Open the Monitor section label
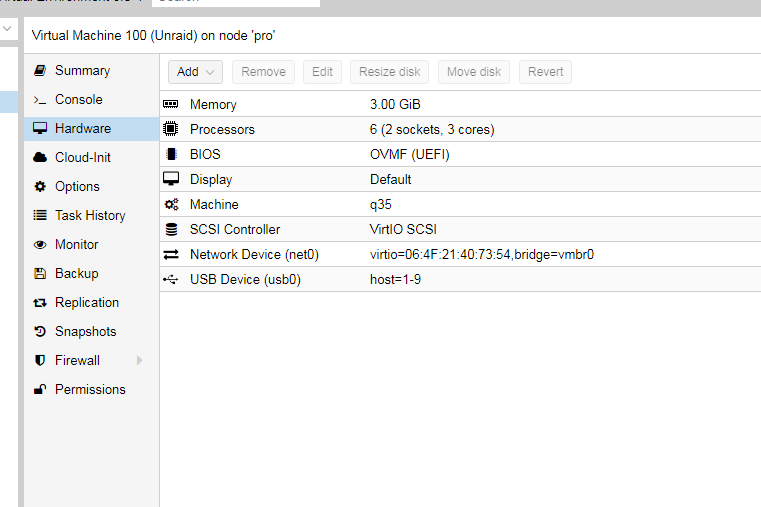 pos(77,245)
